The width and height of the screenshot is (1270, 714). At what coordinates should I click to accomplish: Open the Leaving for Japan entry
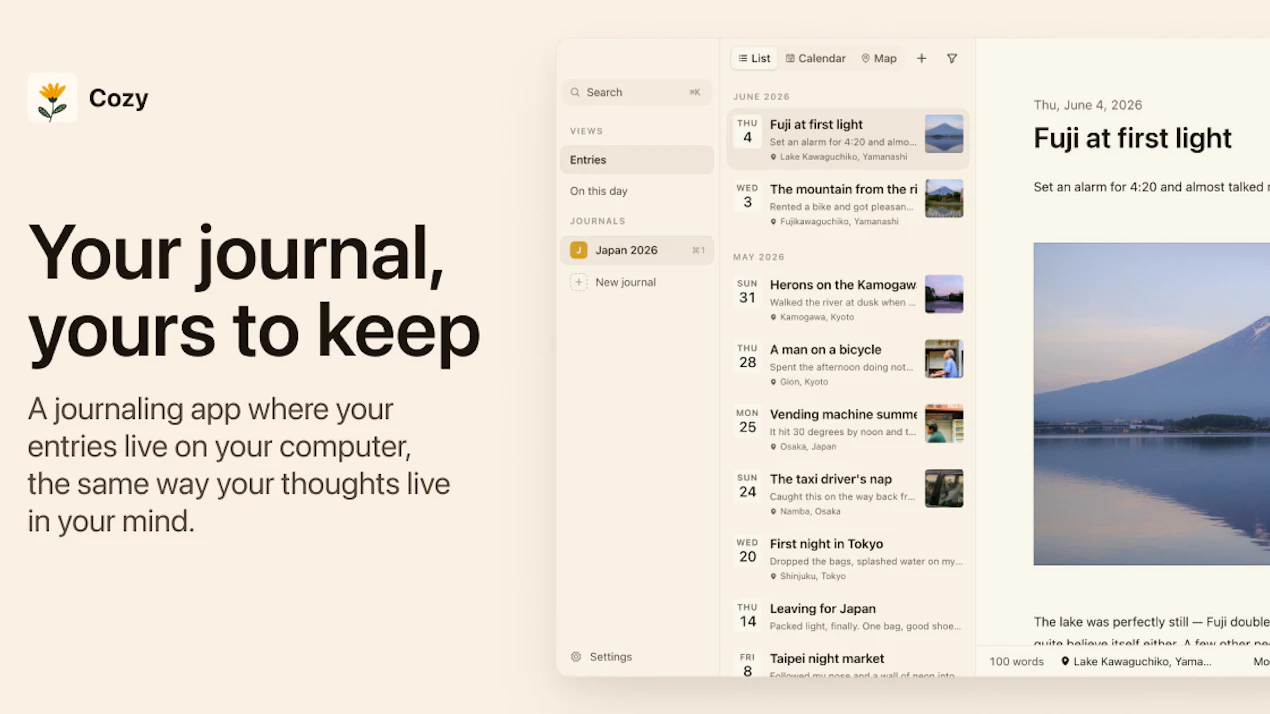(x=848, y=618)
